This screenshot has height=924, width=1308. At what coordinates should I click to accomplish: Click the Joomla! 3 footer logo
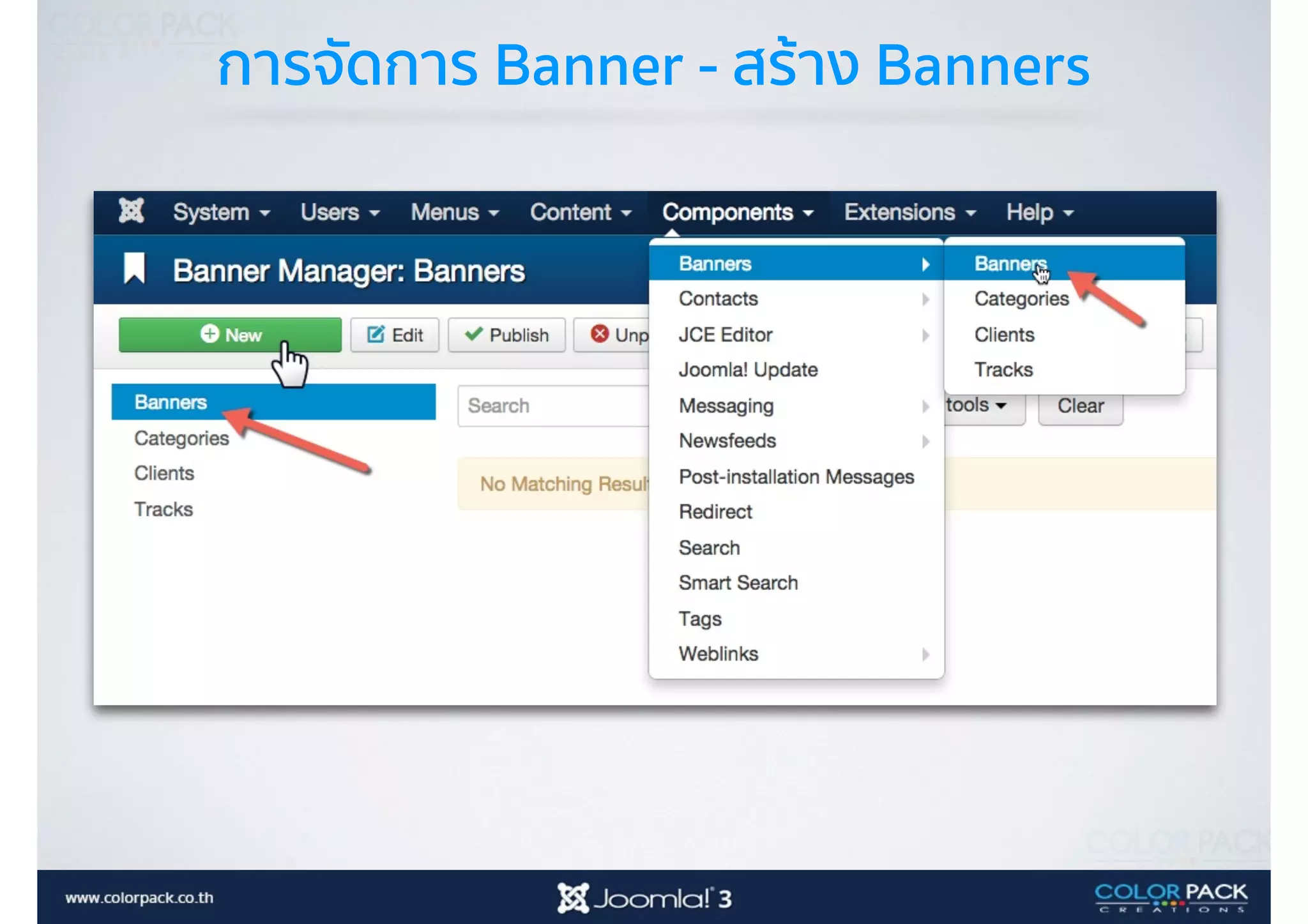(645, 898)
